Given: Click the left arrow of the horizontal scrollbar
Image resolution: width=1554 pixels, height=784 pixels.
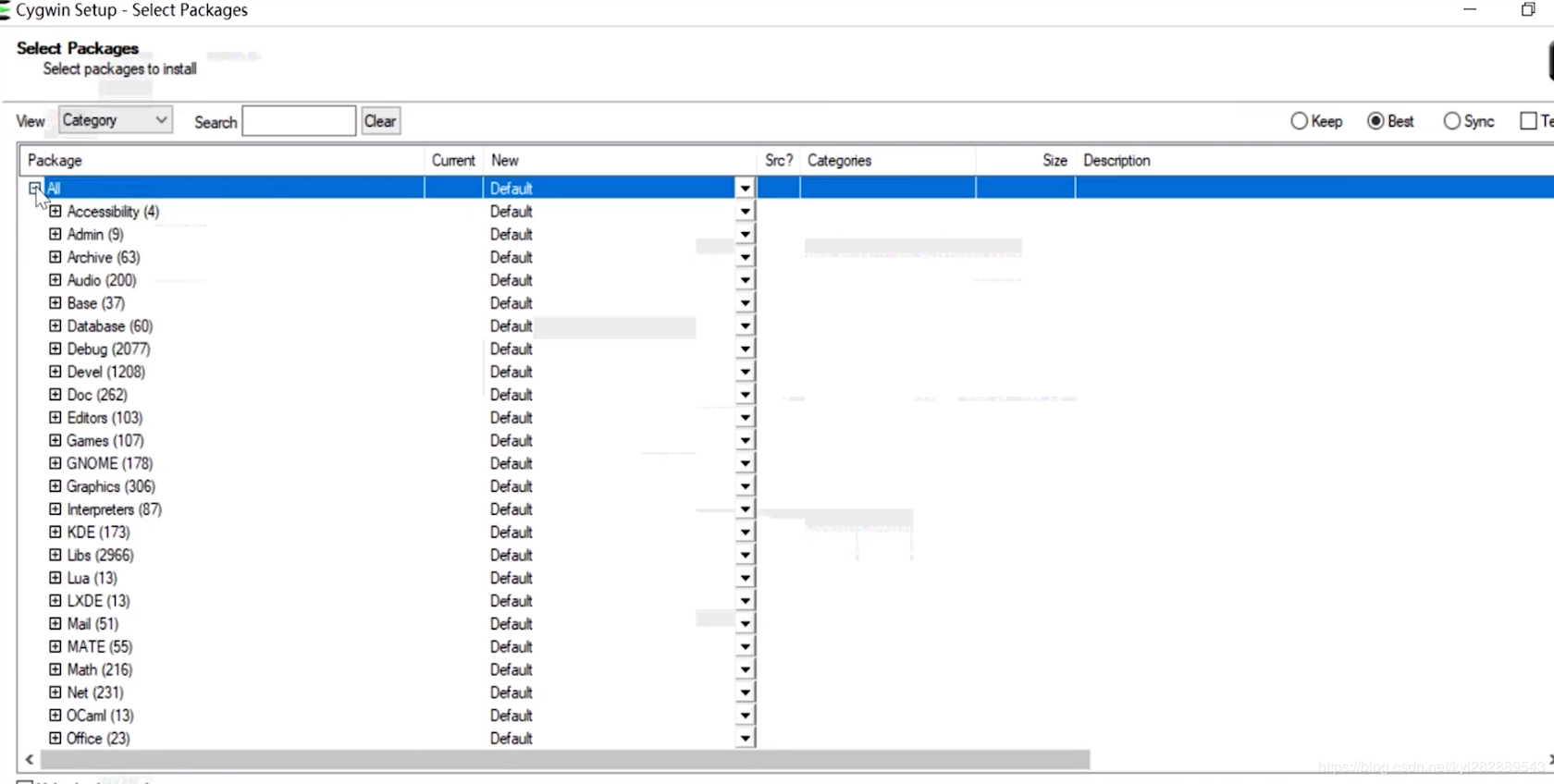Looking at the screenshot, I should click(30, 760).
